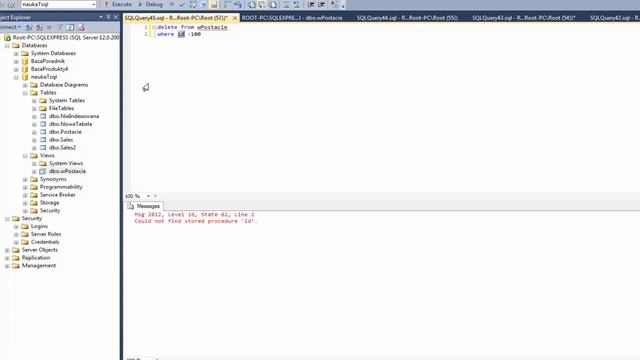
Task: Select the dbo.Sales2 table
Action: pos(62,148)
